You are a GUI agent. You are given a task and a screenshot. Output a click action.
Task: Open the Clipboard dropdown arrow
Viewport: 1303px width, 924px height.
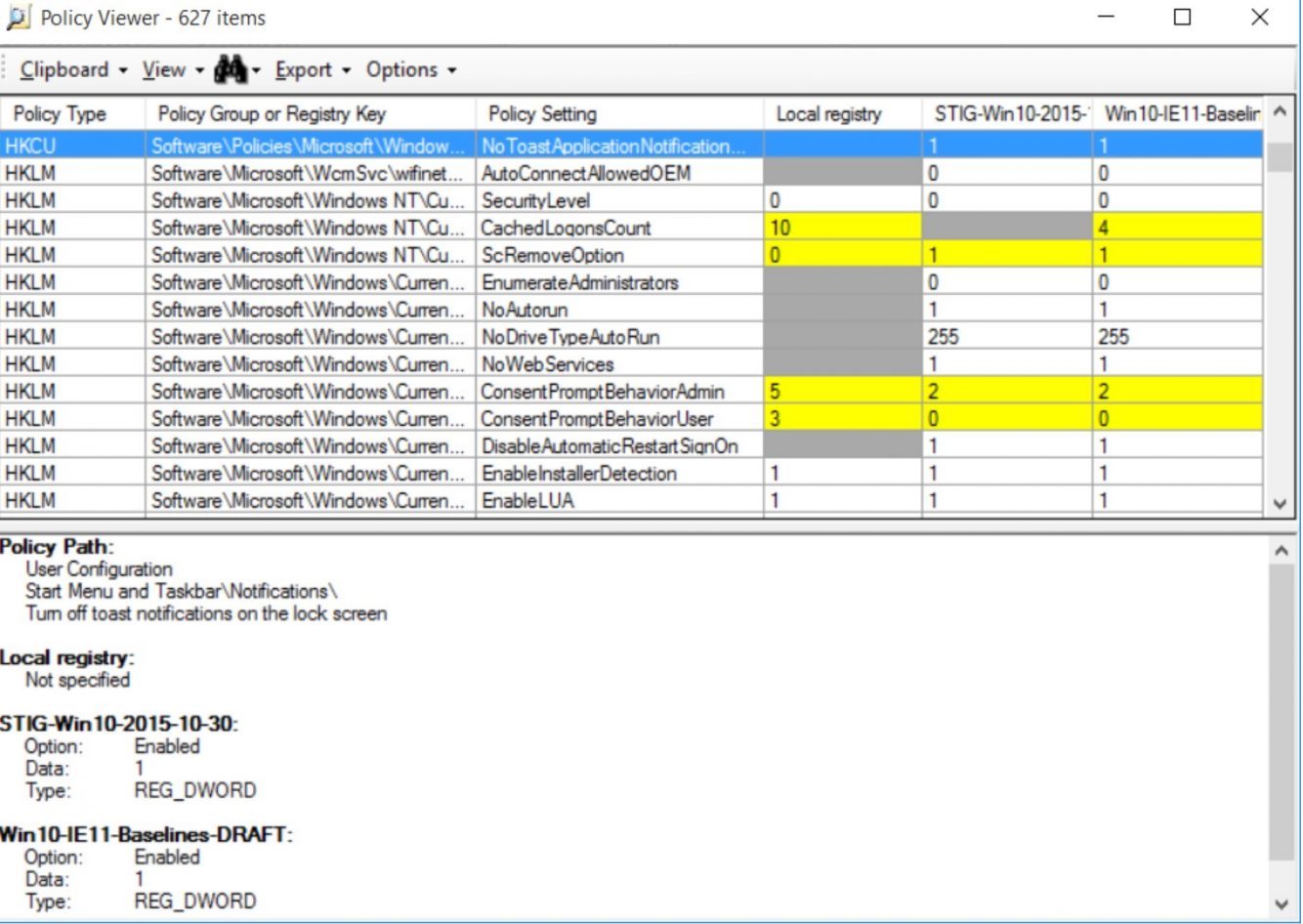tap(122, 70)
